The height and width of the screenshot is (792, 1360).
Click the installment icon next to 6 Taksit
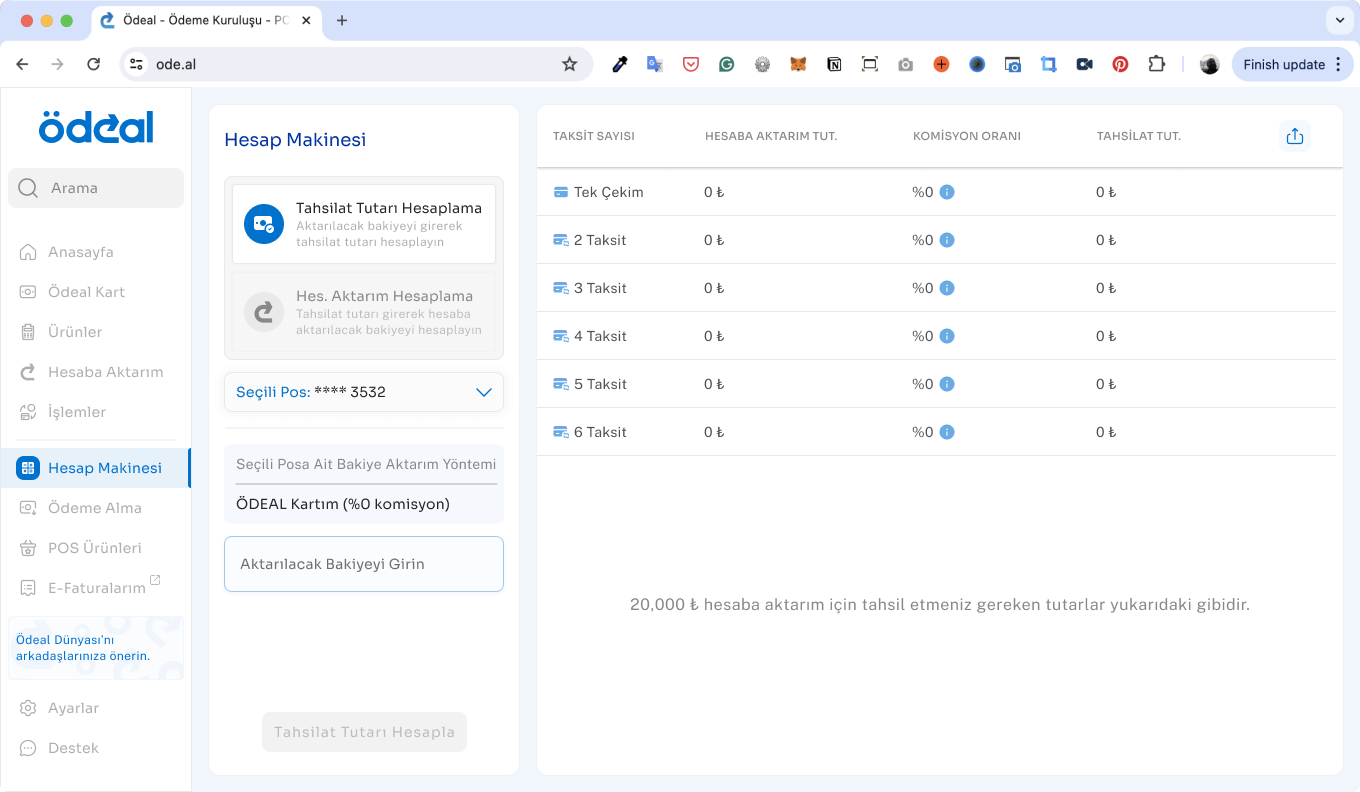pos(561,432)
